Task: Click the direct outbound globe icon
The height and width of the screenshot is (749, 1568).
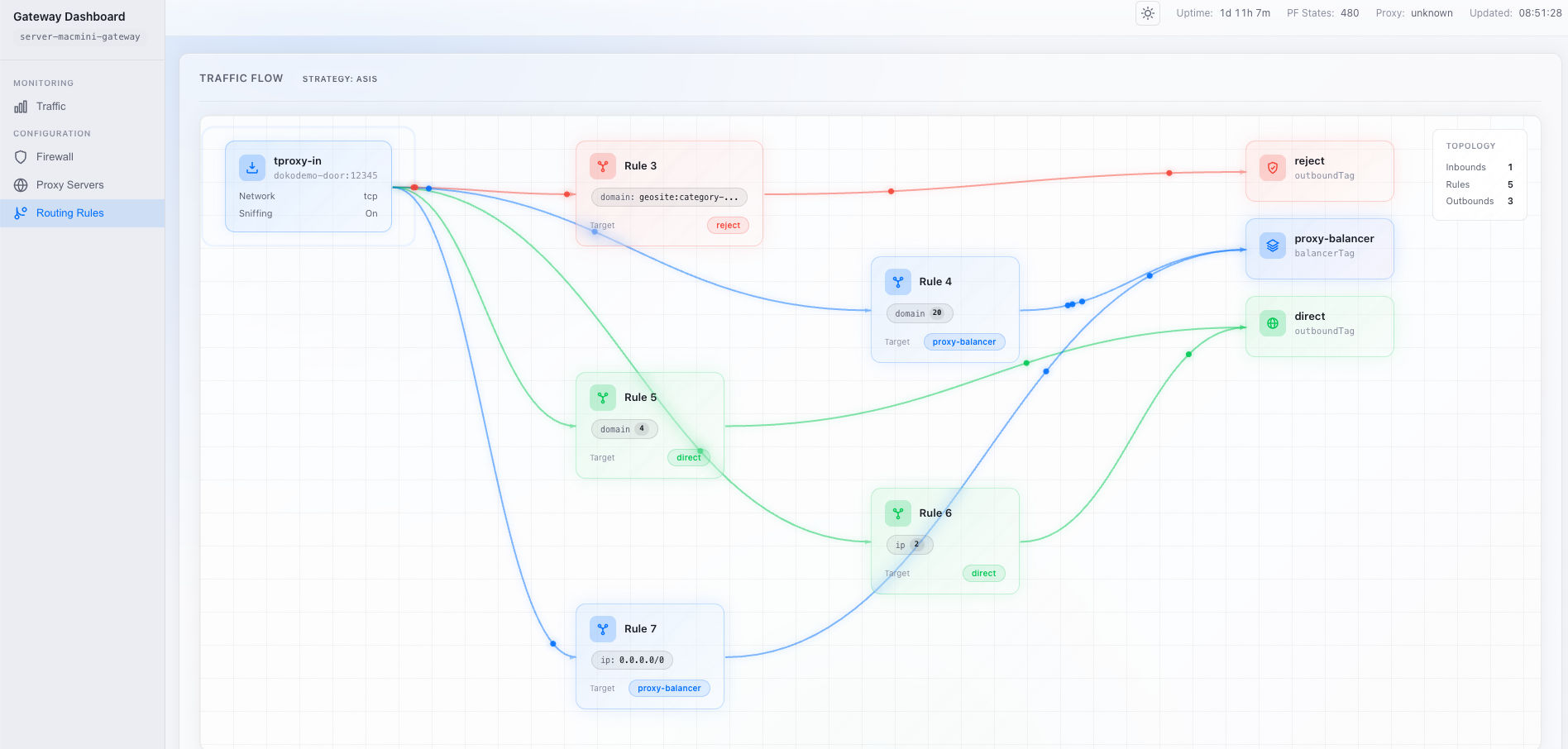Action: point(1273,323)
